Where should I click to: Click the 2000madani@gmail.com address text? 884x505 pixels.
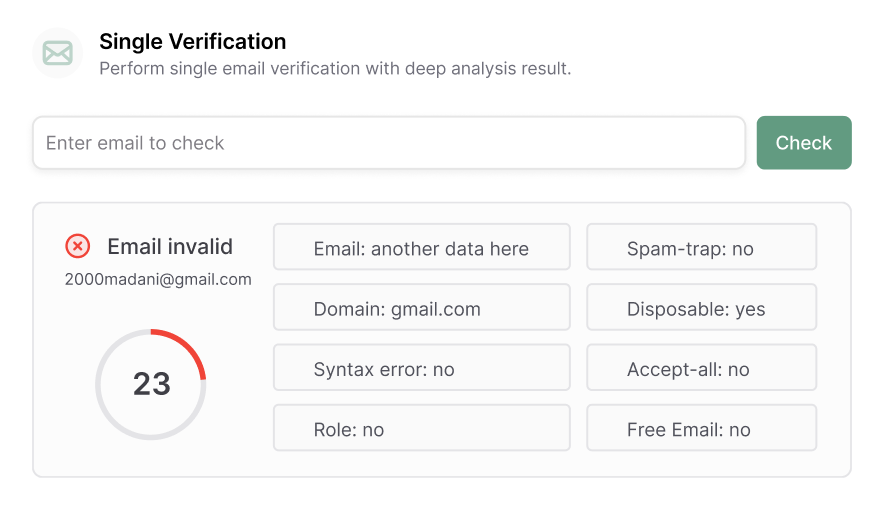158,280
